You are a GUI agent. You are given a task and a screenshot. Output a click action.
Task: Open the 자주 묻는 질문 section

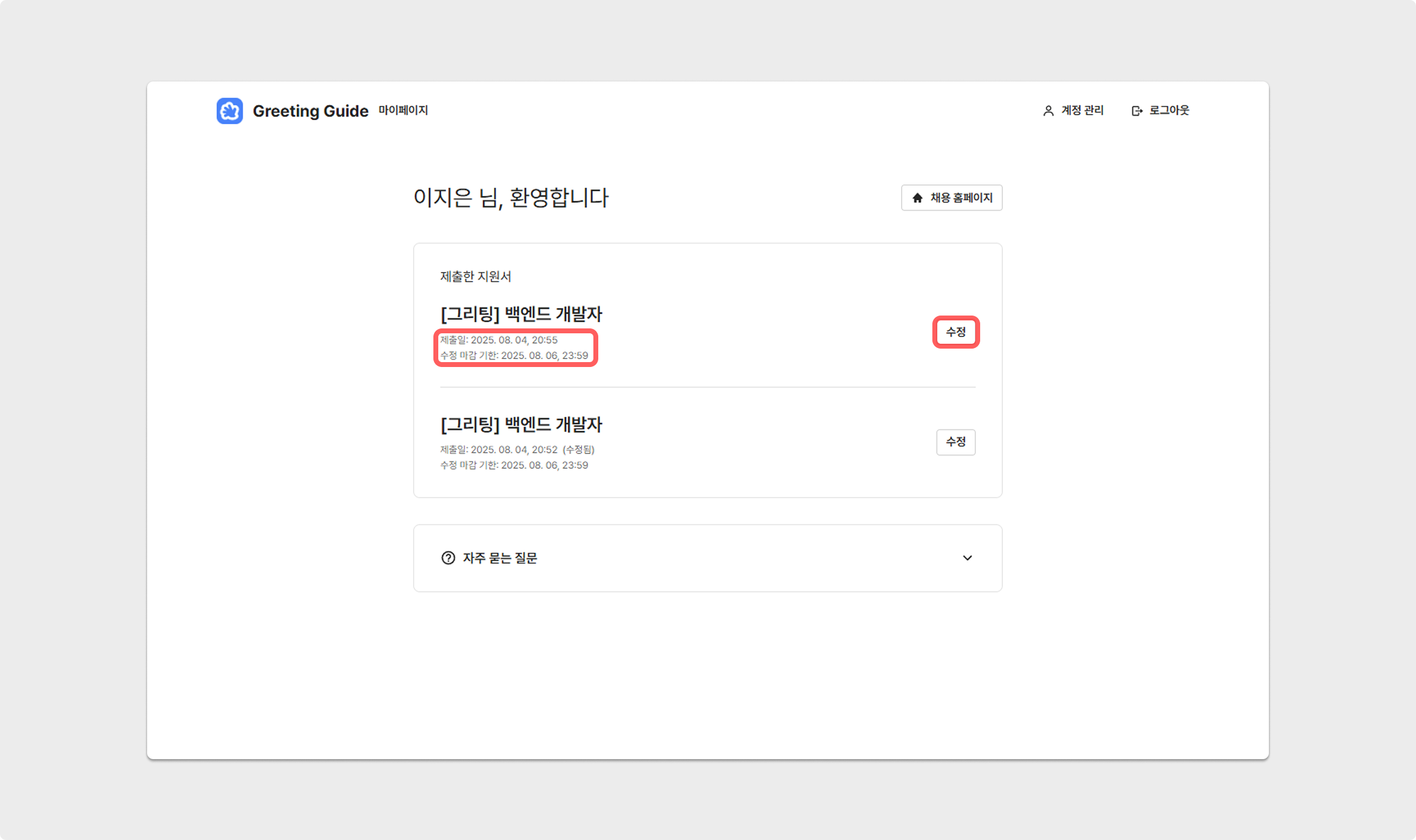500,558
